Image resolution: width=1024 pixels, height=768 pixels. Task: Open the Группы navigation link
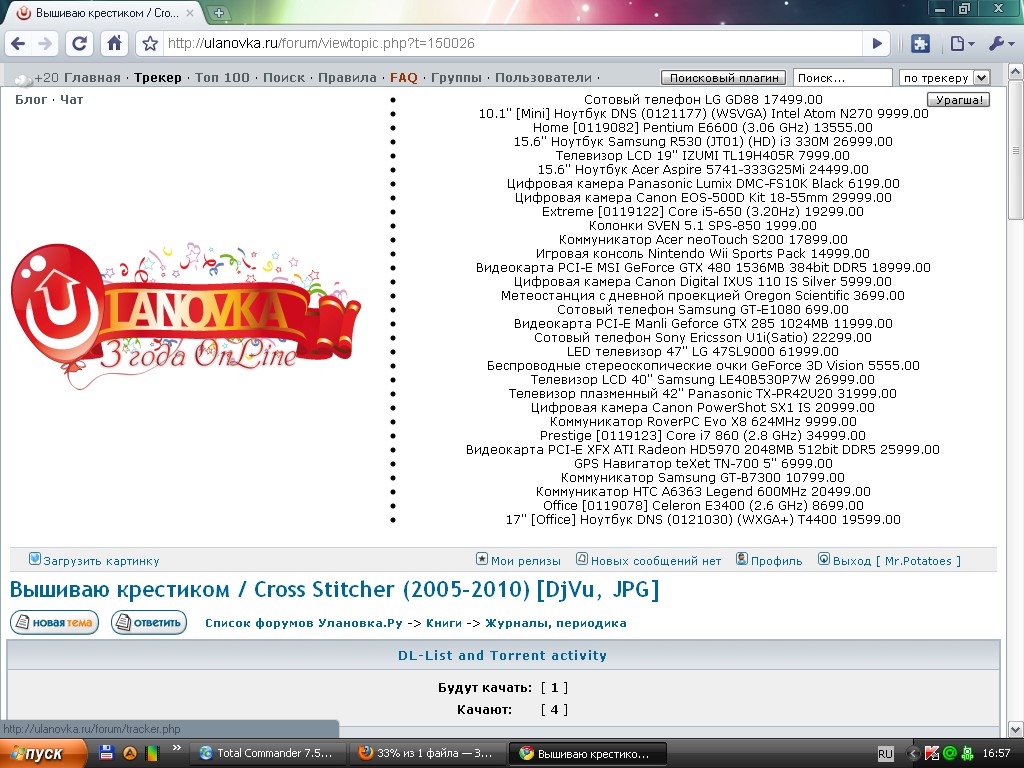pyautogui.click(x=456, y=78)
